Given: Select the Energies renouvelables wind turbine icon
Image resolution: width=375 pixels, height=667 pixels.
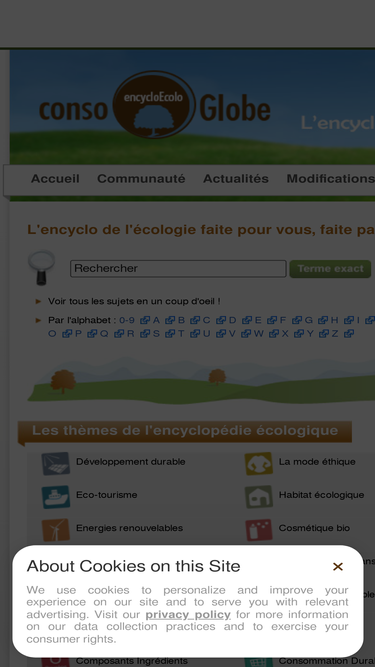Looking at the screenshot, I should click(56, 530).
